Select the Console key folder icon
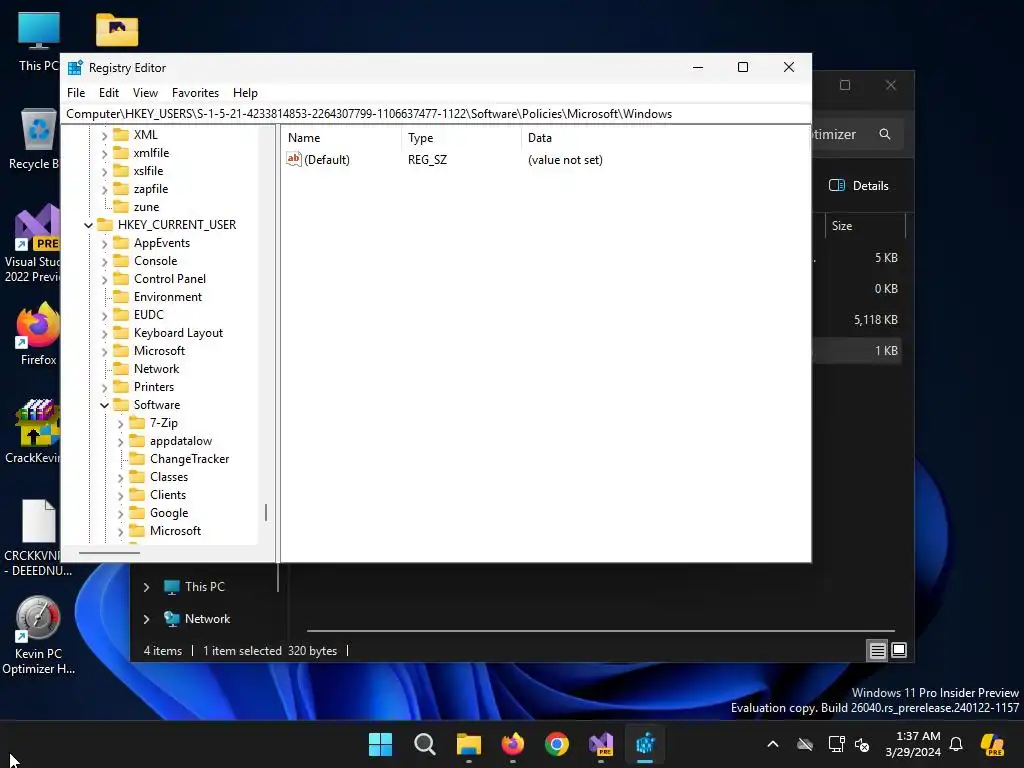The image size is (1024, 768). tap(121, 261)
